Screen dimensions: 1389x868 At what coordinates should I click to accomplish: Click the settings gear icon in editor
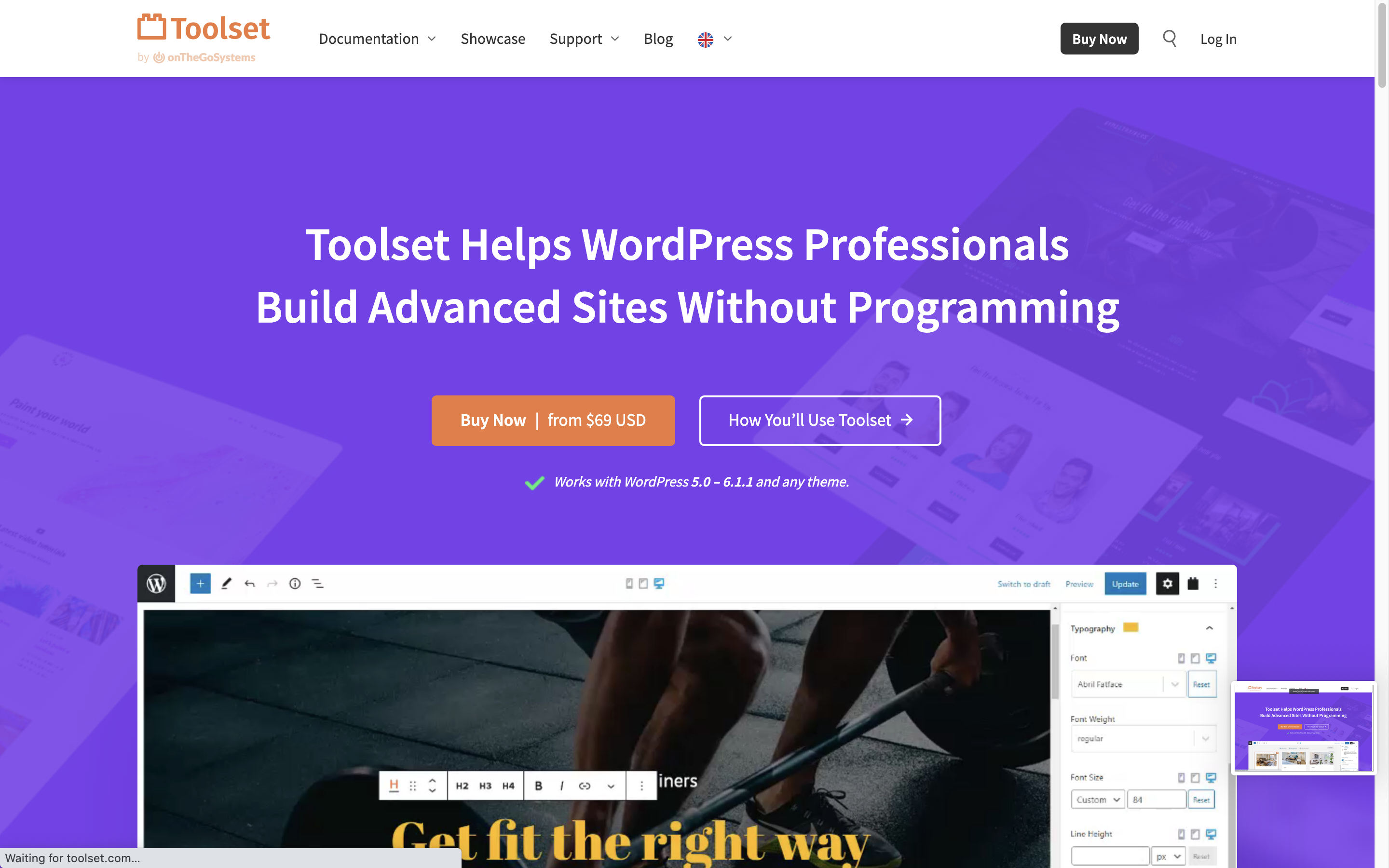point(1167,583)
